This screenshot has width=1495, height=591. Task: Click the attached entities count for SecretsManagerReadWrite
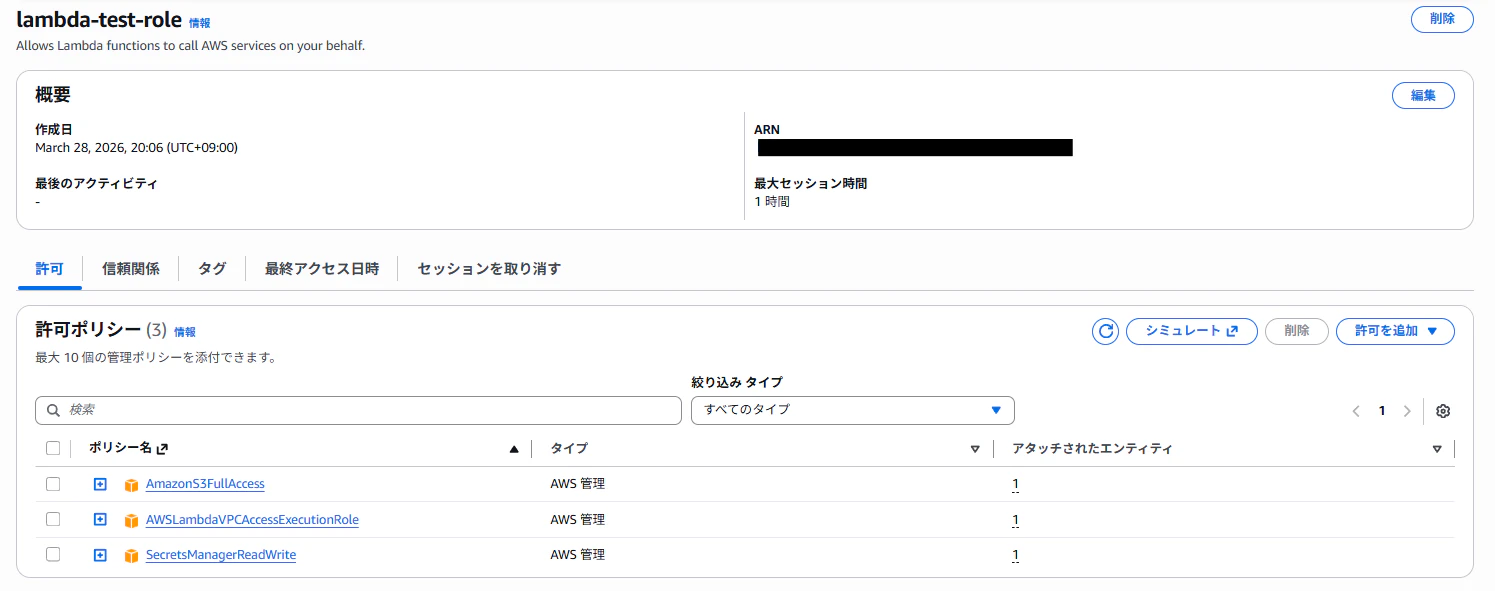(x=1015, y=555)
